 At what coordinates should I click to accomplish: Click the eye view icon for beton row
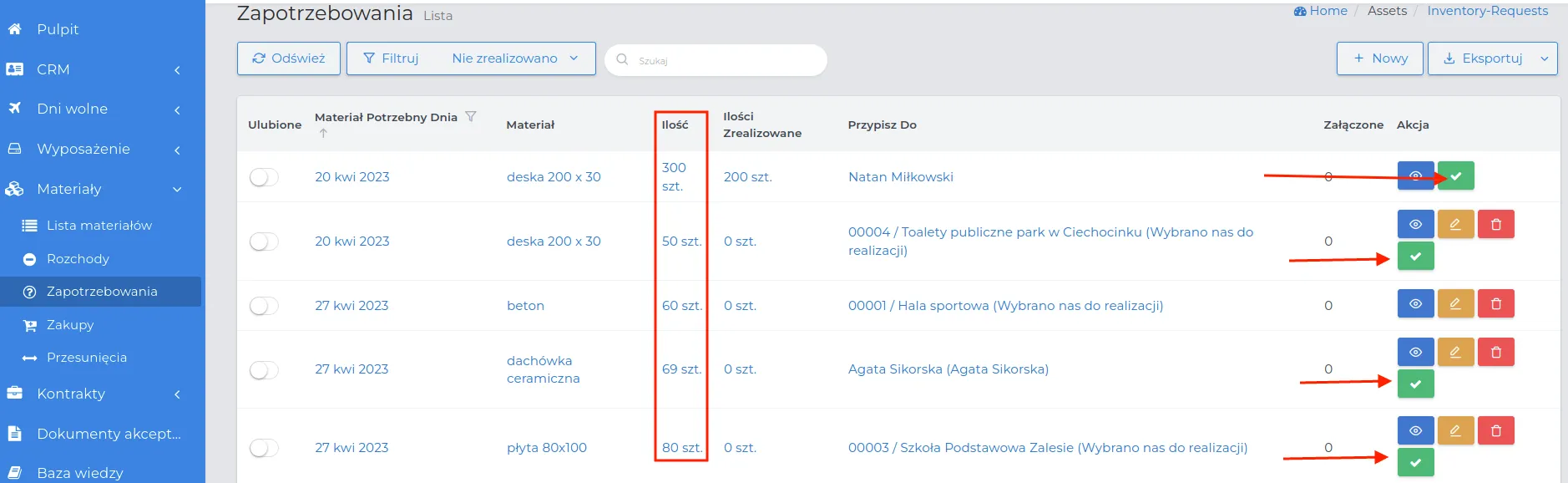1415,304
